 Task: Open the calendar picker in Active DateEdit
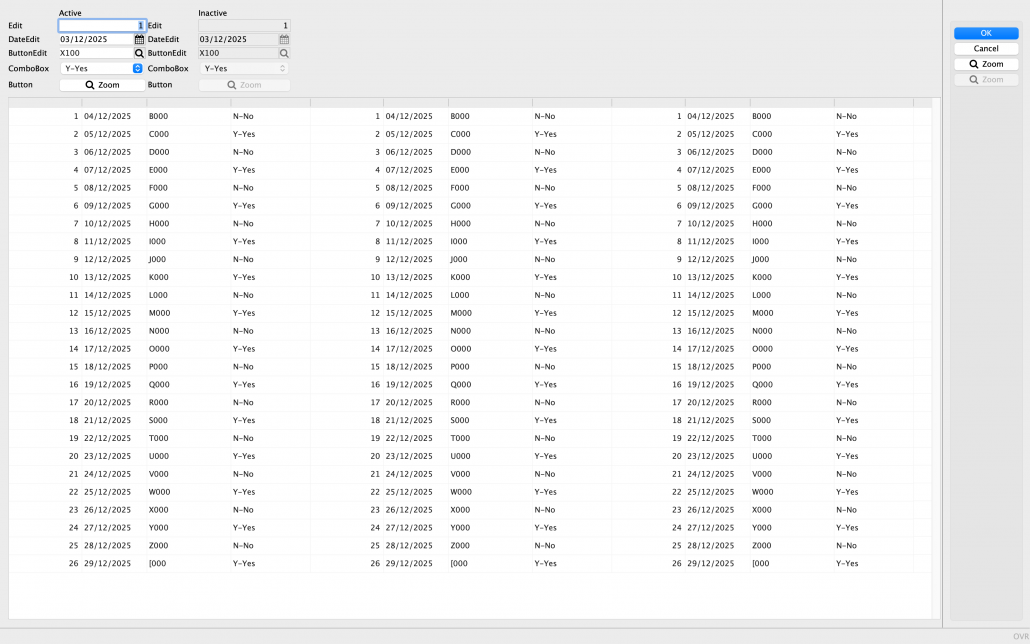pyautogui.click(x=139, y=40)
